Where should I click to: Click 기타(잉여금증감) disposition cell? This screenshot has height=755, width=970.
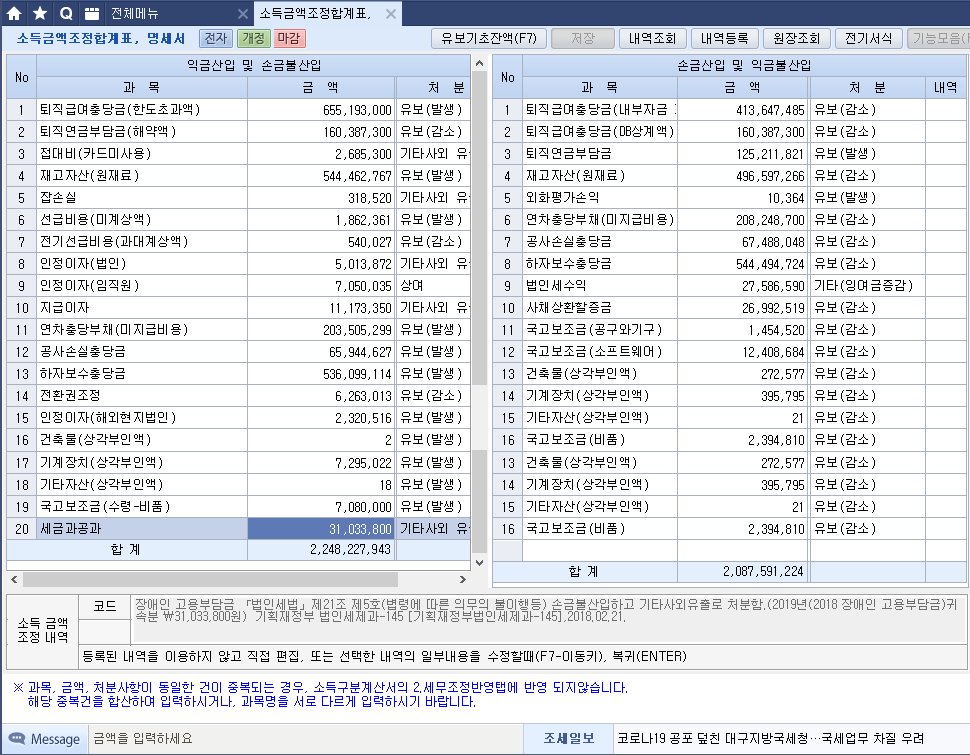pos(867,285)
